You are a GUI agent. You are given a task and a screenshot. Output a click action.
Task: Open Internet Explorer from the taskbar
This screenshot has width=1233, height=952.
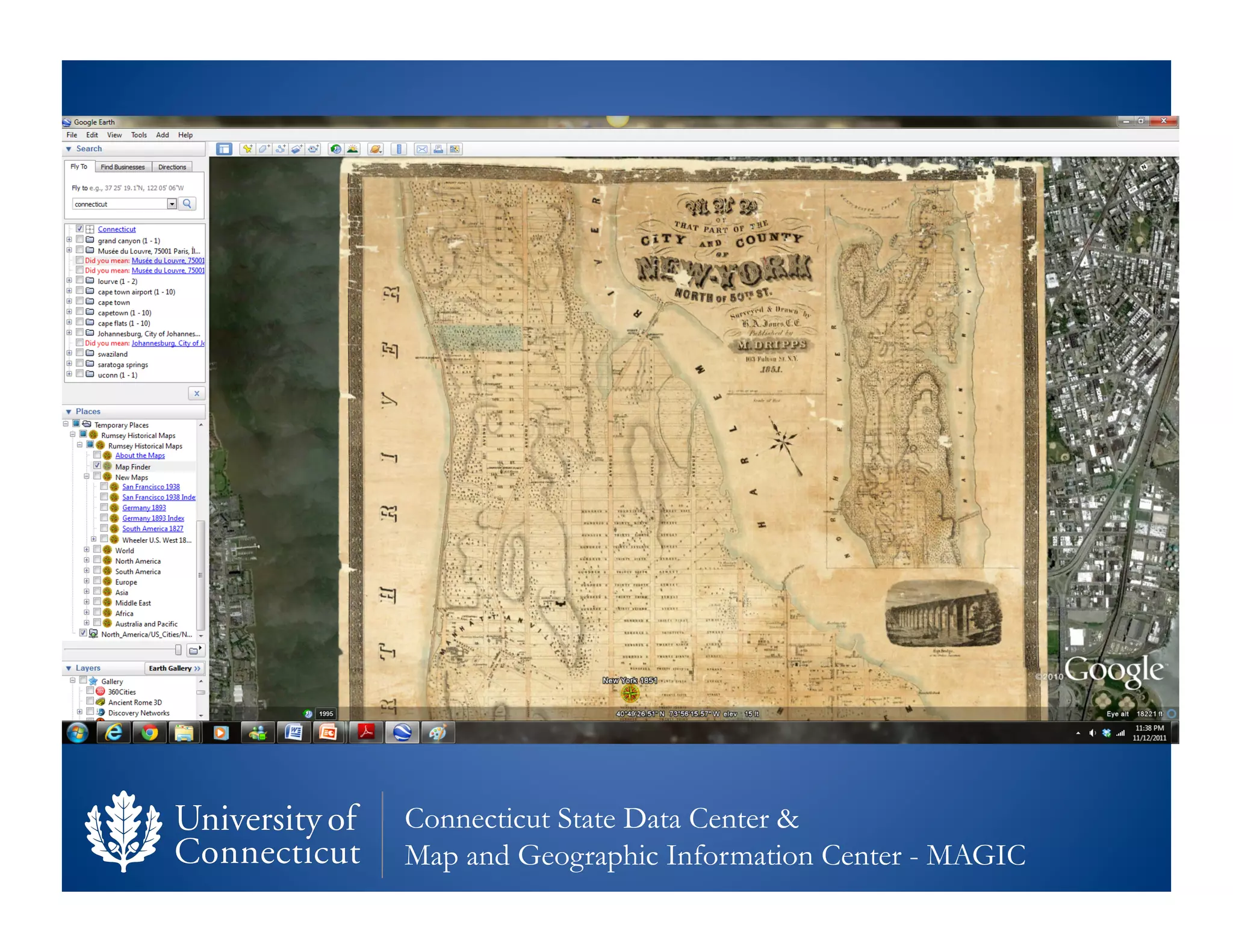(114, 732)
